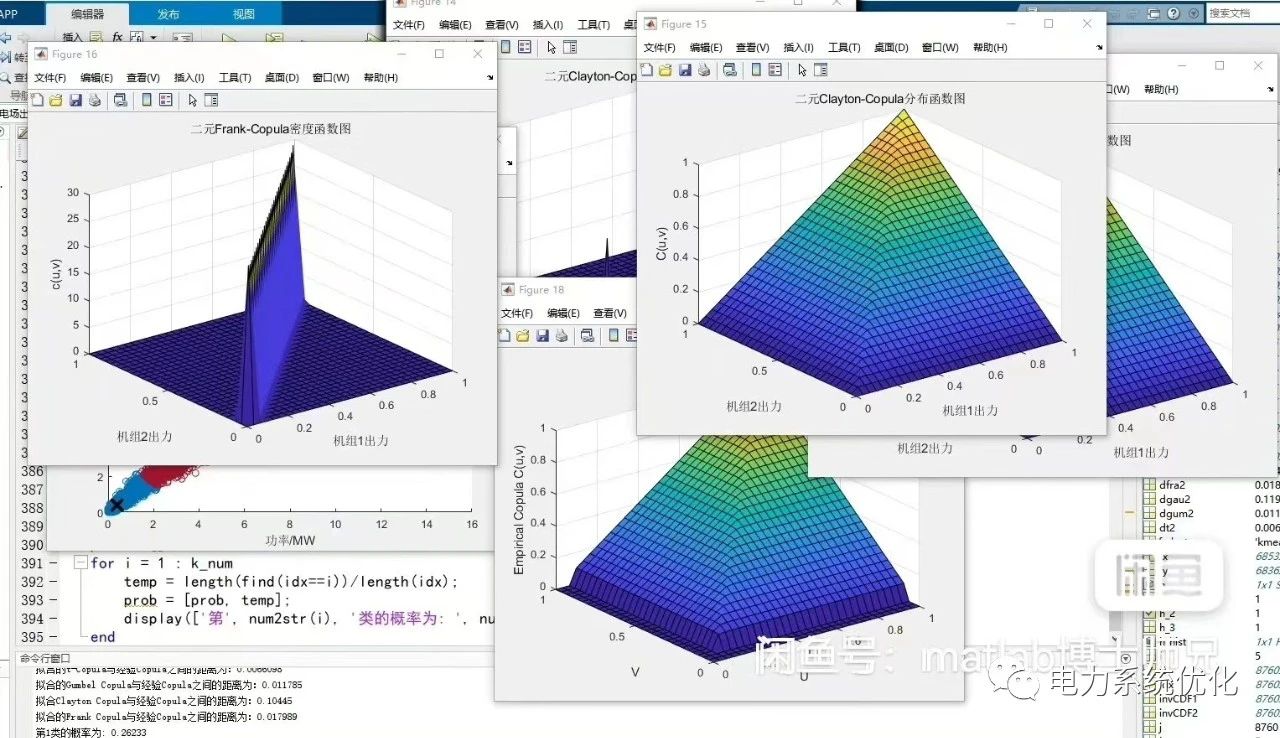Enable Edit Plot arrow in Figure 15 toolbar
This screenshot has height=738, width=1280.
(802, 70)
